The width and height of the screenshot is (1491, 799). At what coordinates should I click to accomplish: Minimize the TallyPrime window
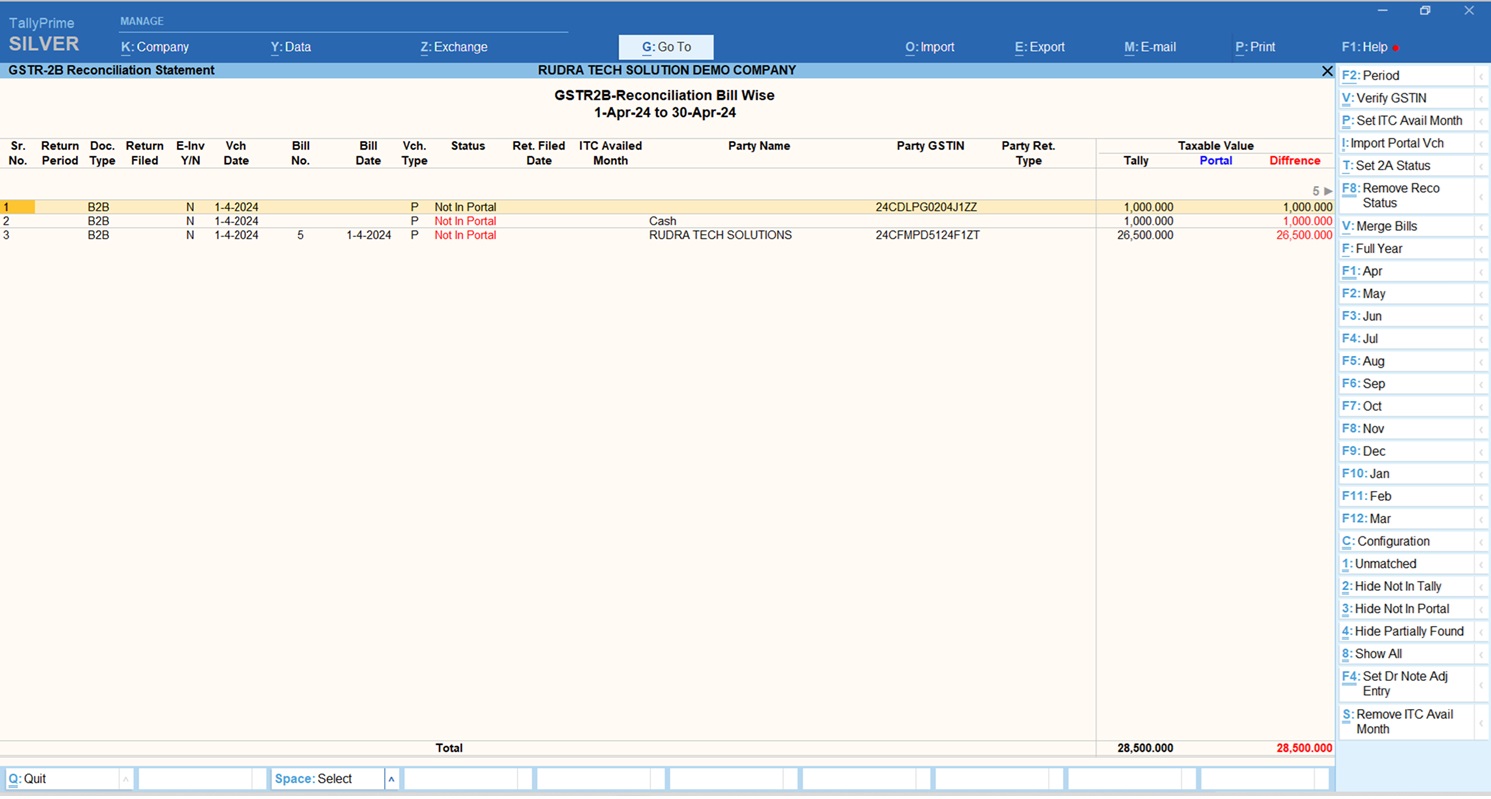pyautogui.click(x=1382, y=11)
